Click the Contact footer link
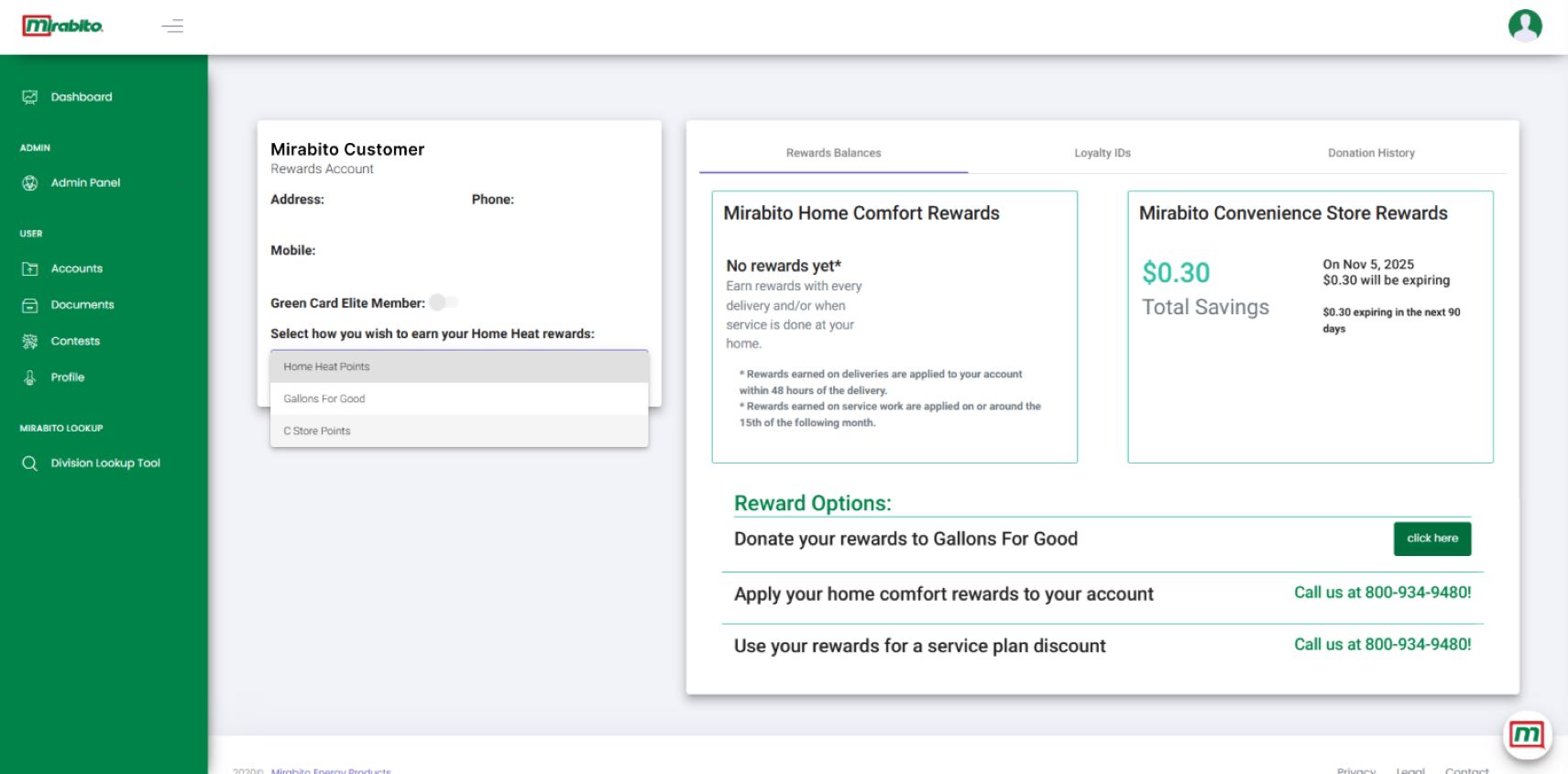This screenshot has width=1568, height=774. click(1466, 770)
